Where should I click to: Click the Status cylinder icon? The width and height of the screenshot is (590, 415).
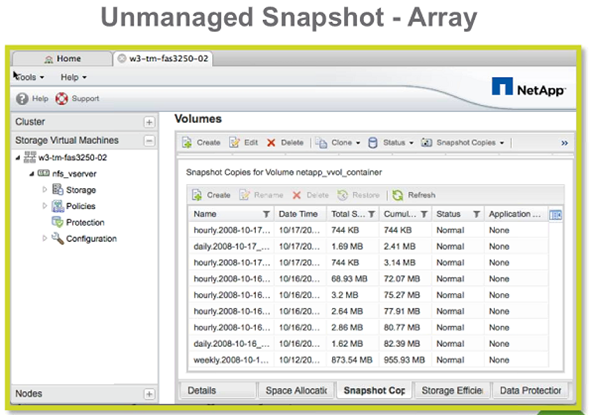click(x=373, y=143)
